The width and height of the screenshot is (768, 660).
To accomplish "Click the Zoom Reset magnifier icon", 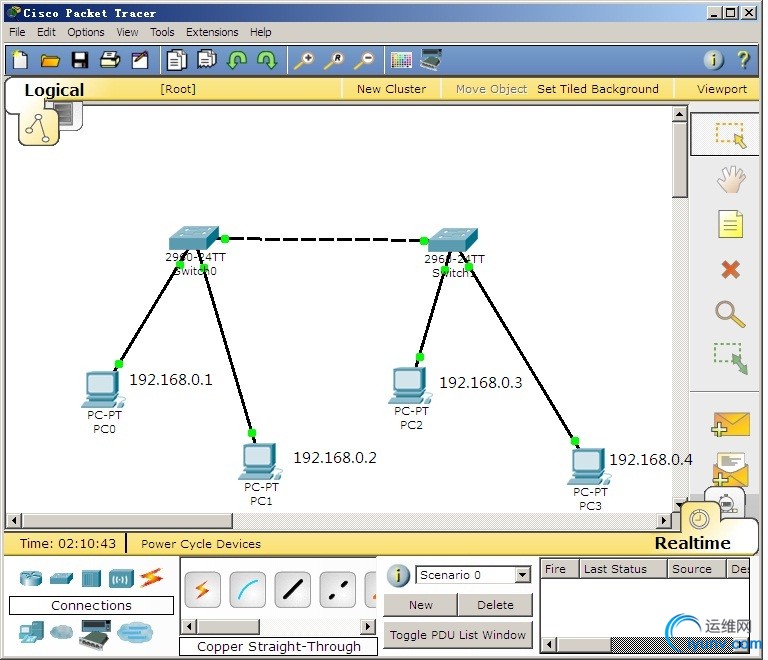I will (x=335, y=61).
